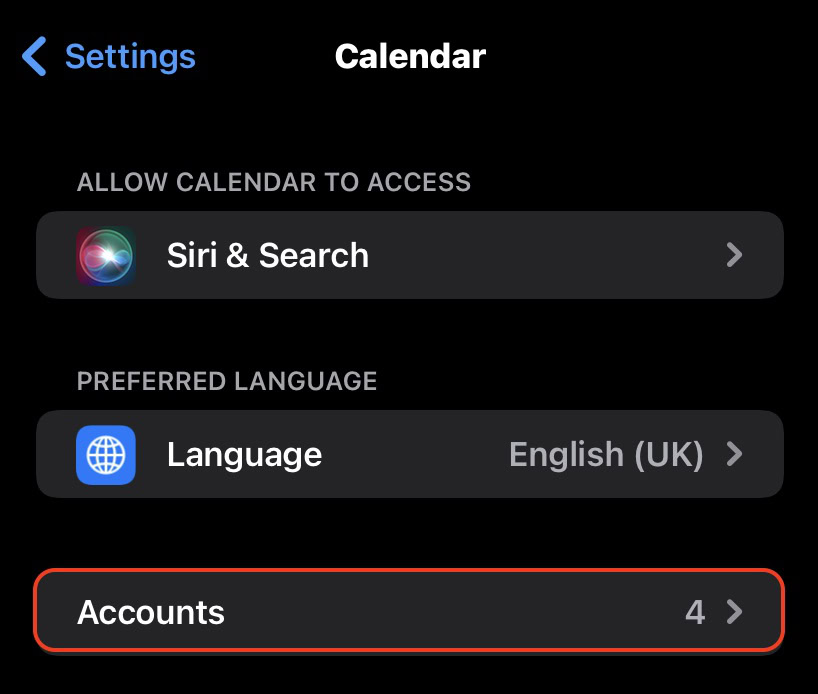
Task: Open the Siri & Search label
Action: [267, 256]
